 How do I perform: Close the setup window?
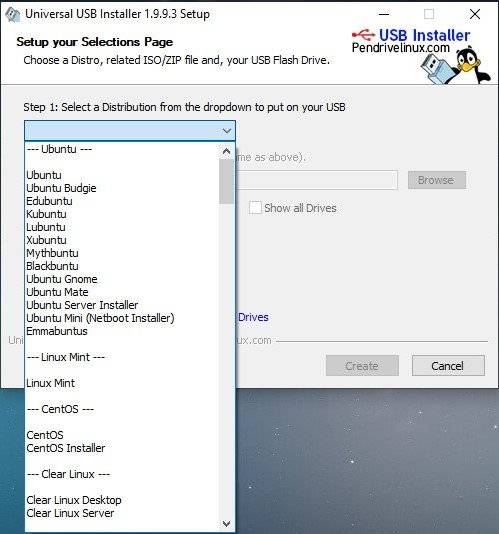point(474,14)
